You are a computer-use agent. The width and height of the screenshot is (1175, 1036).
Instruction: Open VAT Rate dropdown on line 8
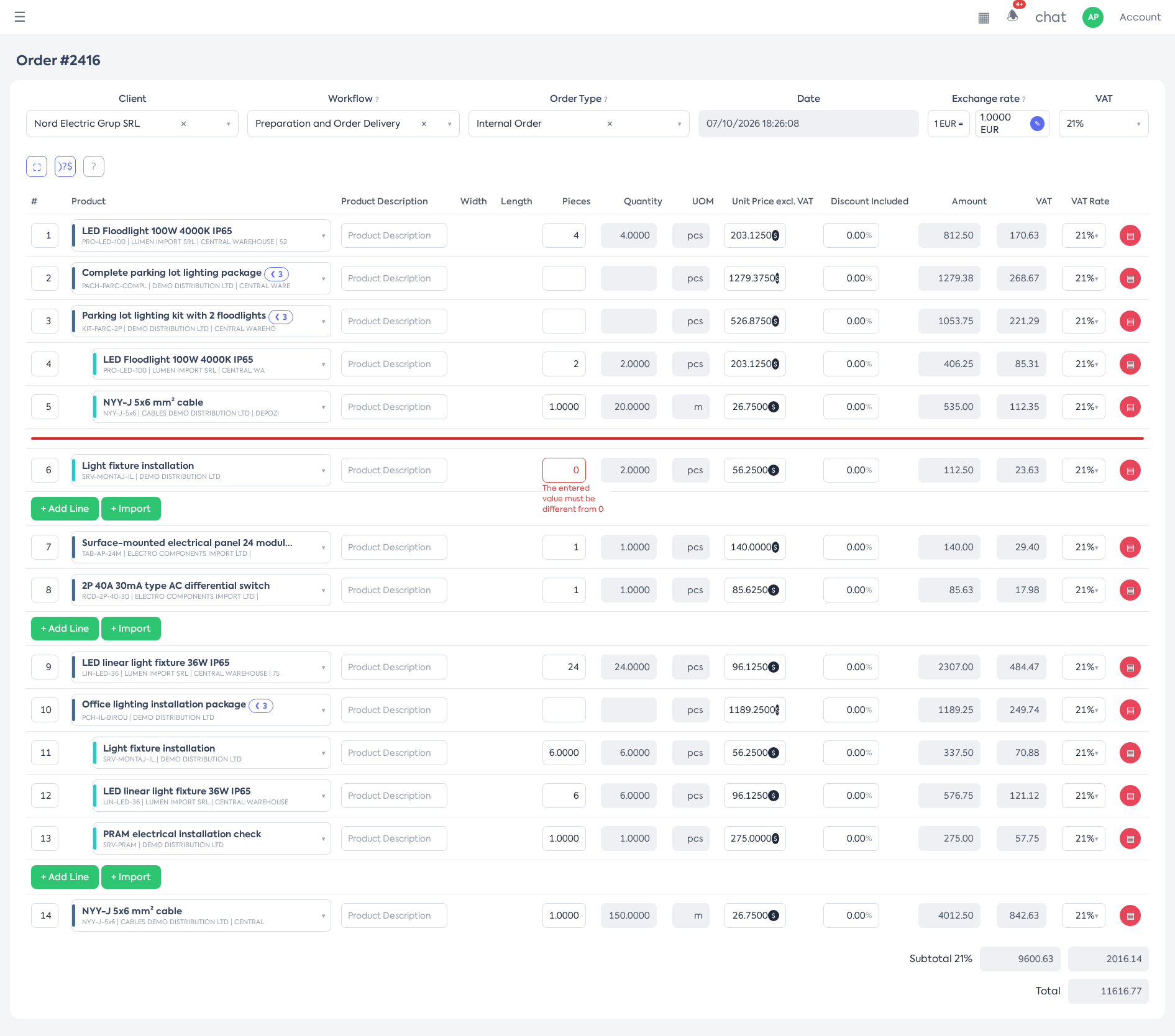click(1084, 590)
